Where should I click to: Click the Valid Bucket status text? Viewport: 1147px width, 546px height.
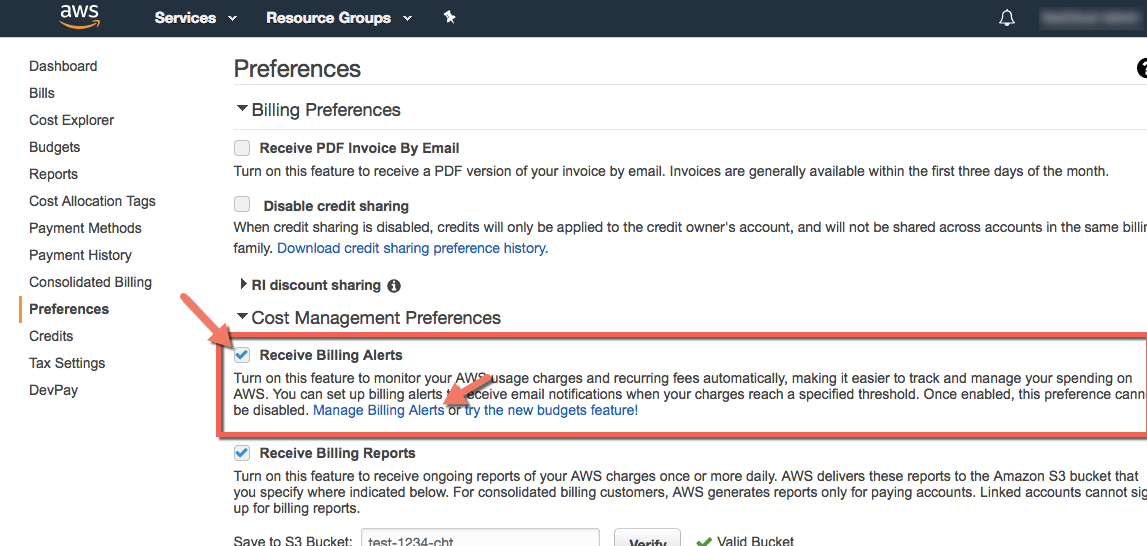coord(756,542)
